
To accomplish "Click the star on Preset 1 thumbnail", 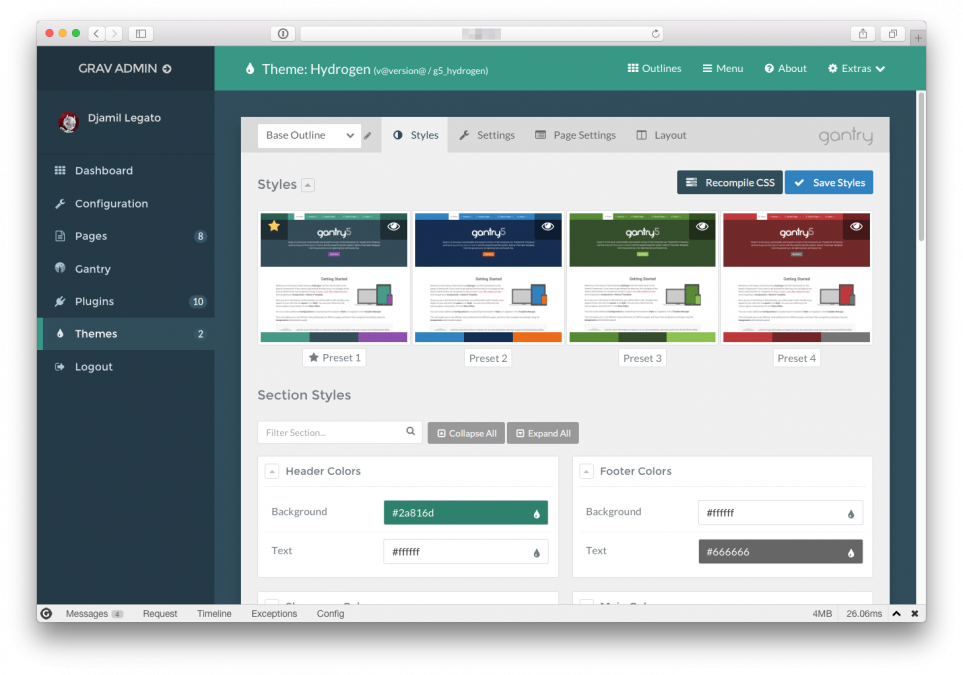I will pos(274,226).
